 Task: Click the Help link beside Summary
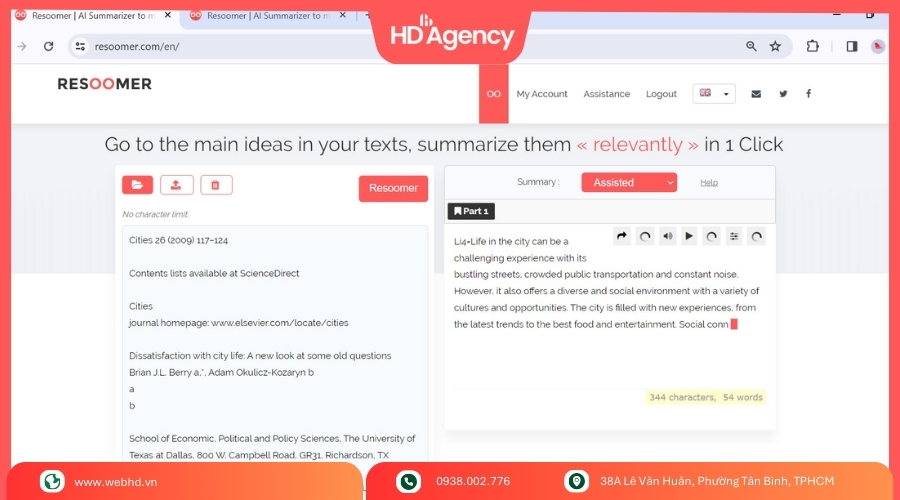coord(709,183)
